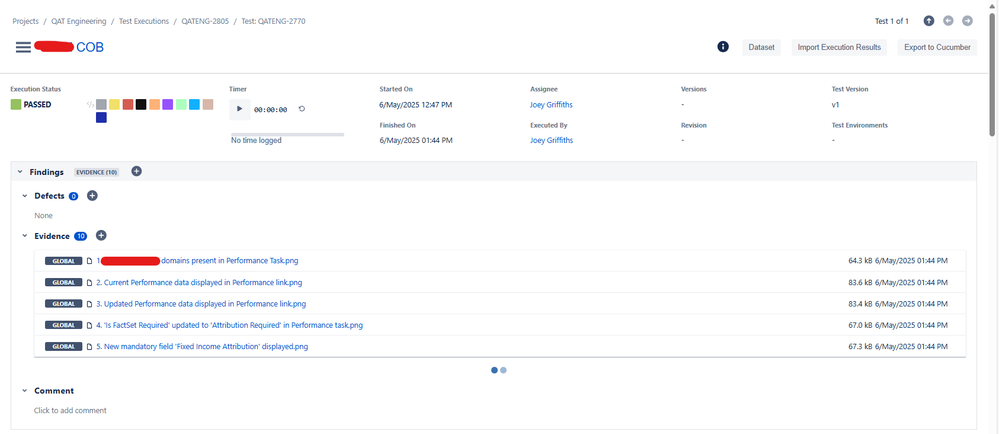Select the red status swatch
This screenshot has height=434, width=999.
point(127,104)
